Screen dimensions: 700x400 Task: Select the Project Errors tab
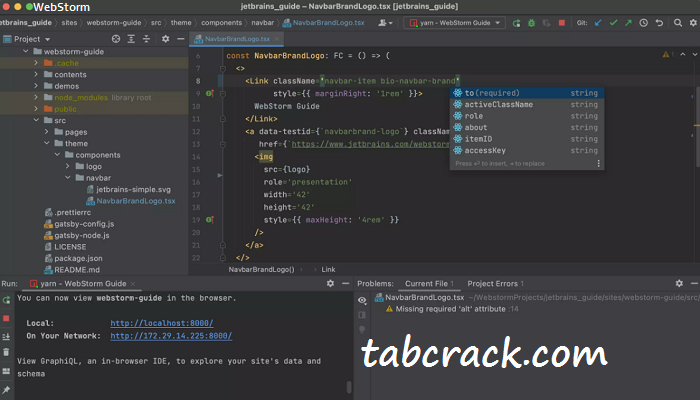(496, 283)
